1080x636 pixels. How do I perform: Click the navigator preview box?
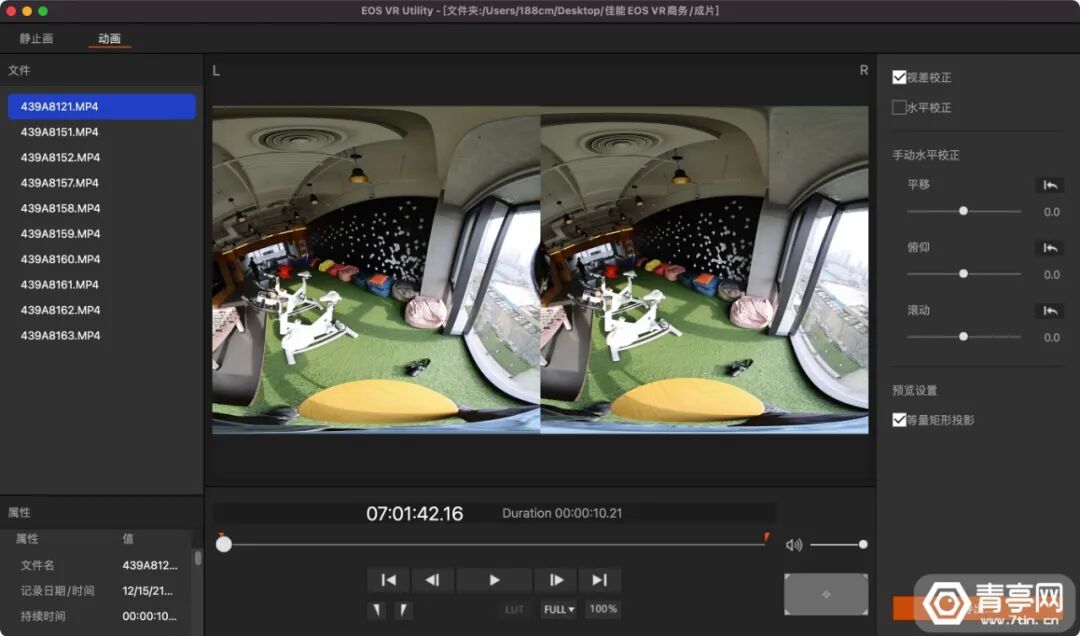click(x=826, y=594)
